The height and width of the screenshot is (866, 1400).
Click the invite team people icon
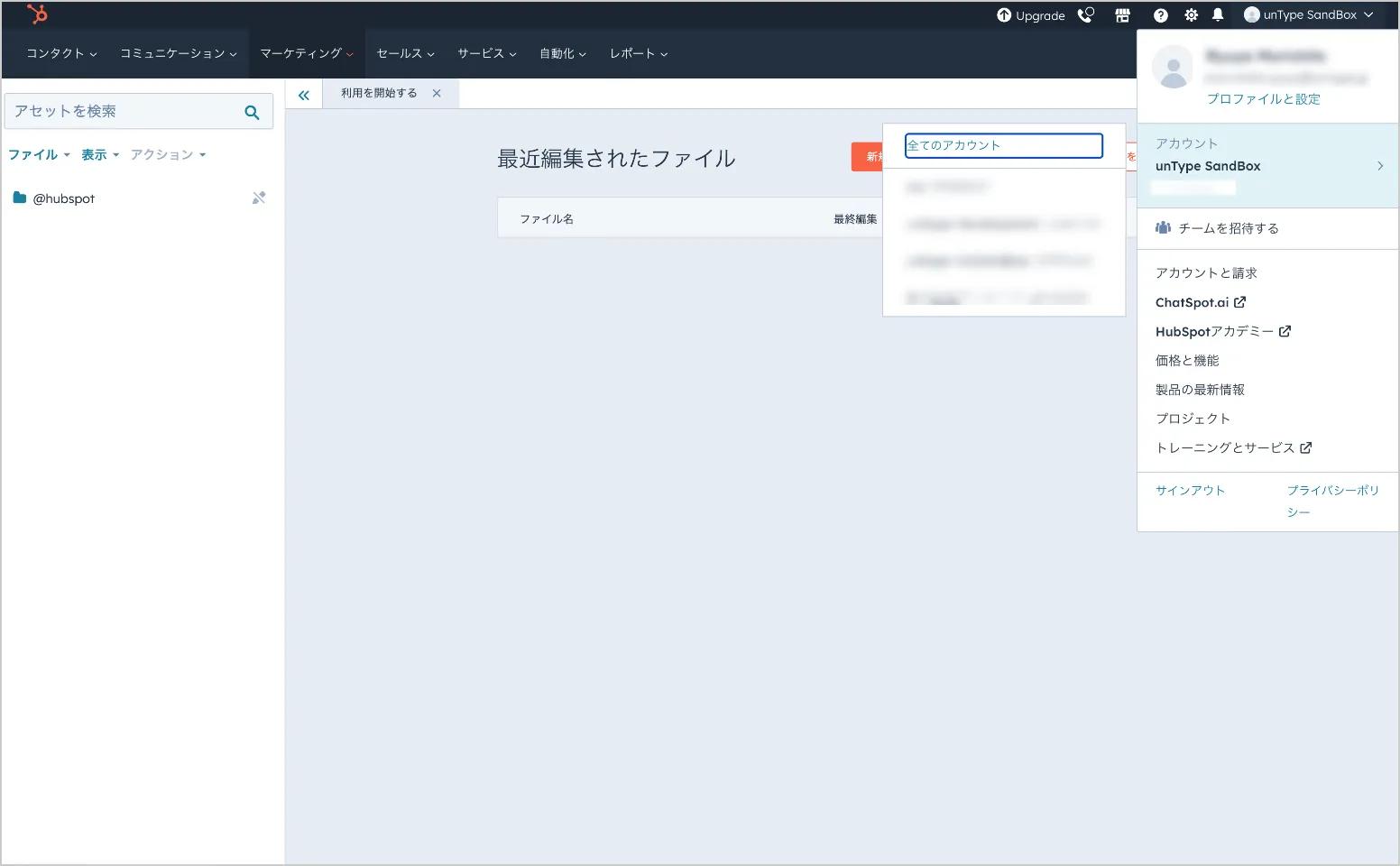(1163, 227)
